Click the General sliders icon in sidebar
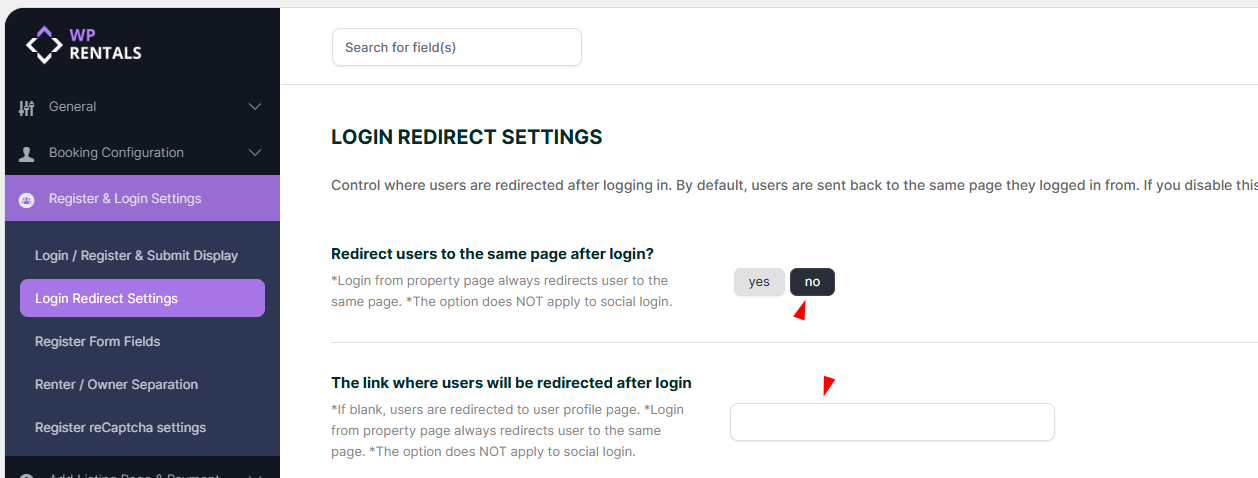 click(27, 107)
